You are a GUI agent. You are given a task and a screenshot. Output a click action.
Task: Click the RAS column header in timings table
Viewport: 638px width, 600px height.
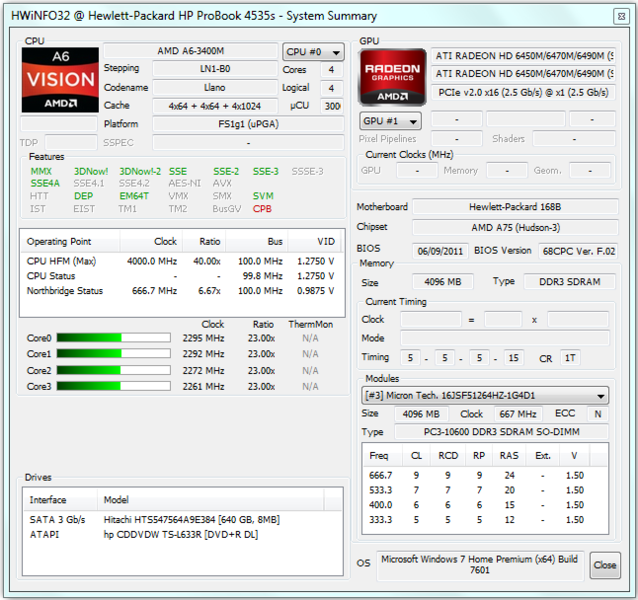point(509,455)
